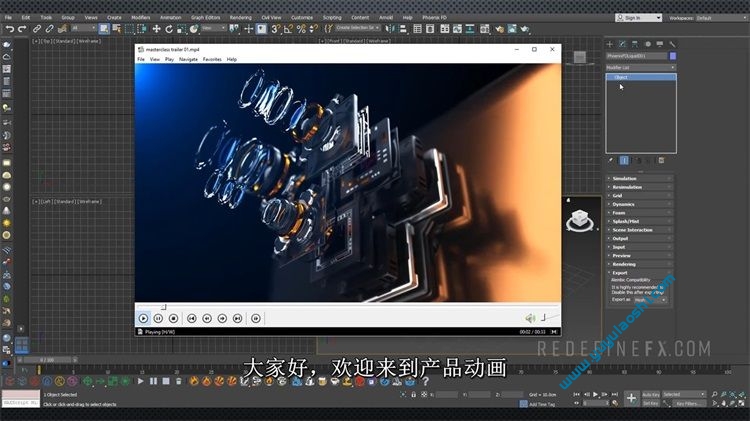
Task: Mute the media player via the speaker icon
Action: coord(530,318)
